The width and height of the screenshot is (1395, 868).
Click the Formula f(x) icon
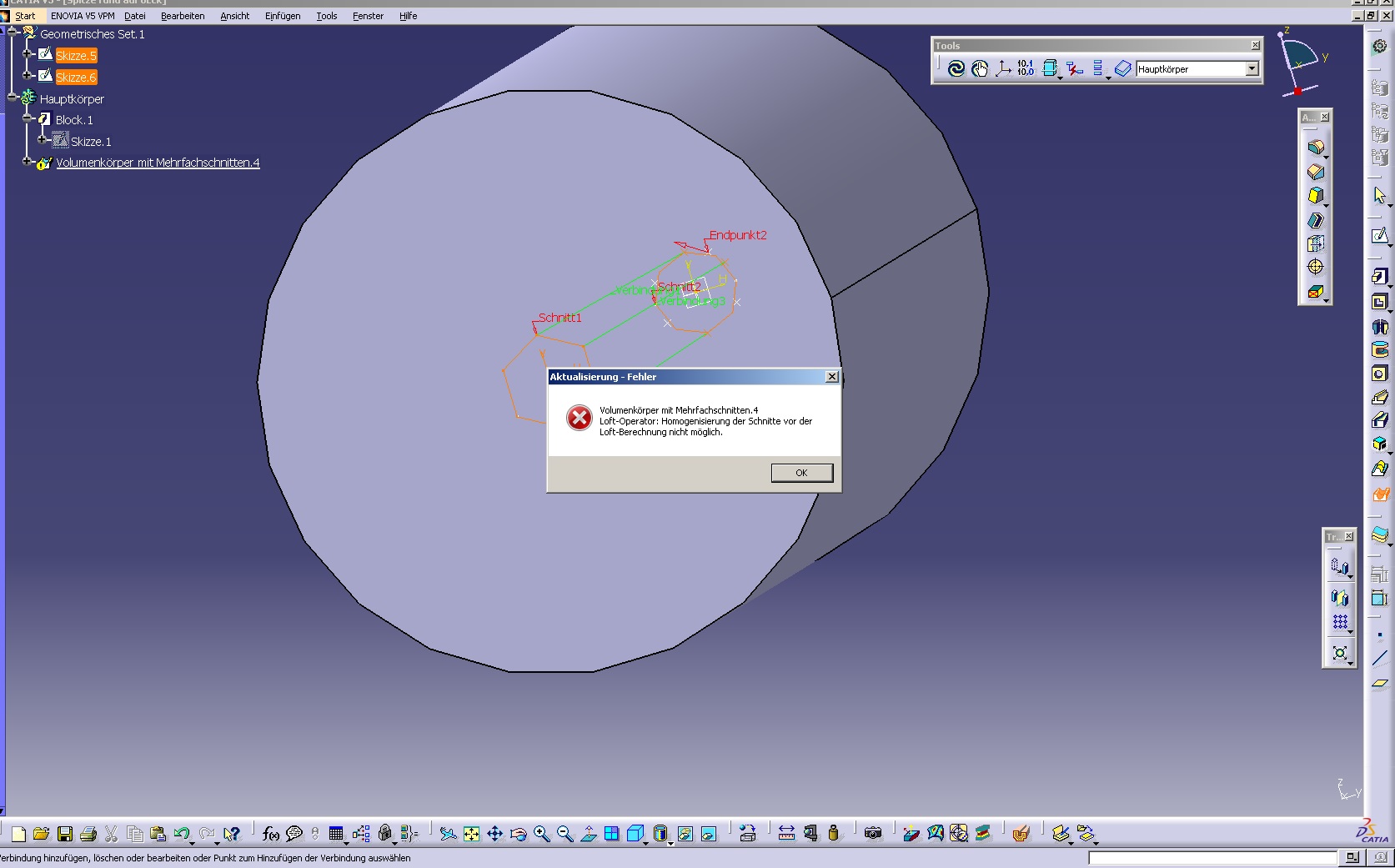pyautogui.click(x=270, y=834)
